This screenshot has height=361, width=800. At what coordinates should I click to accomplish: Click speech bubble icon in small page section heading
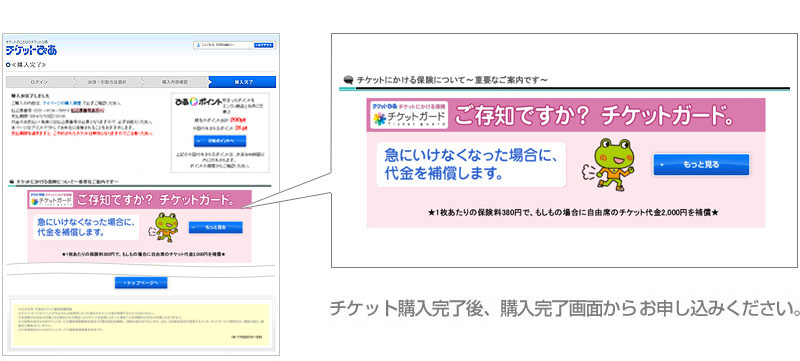click(12, 182)
